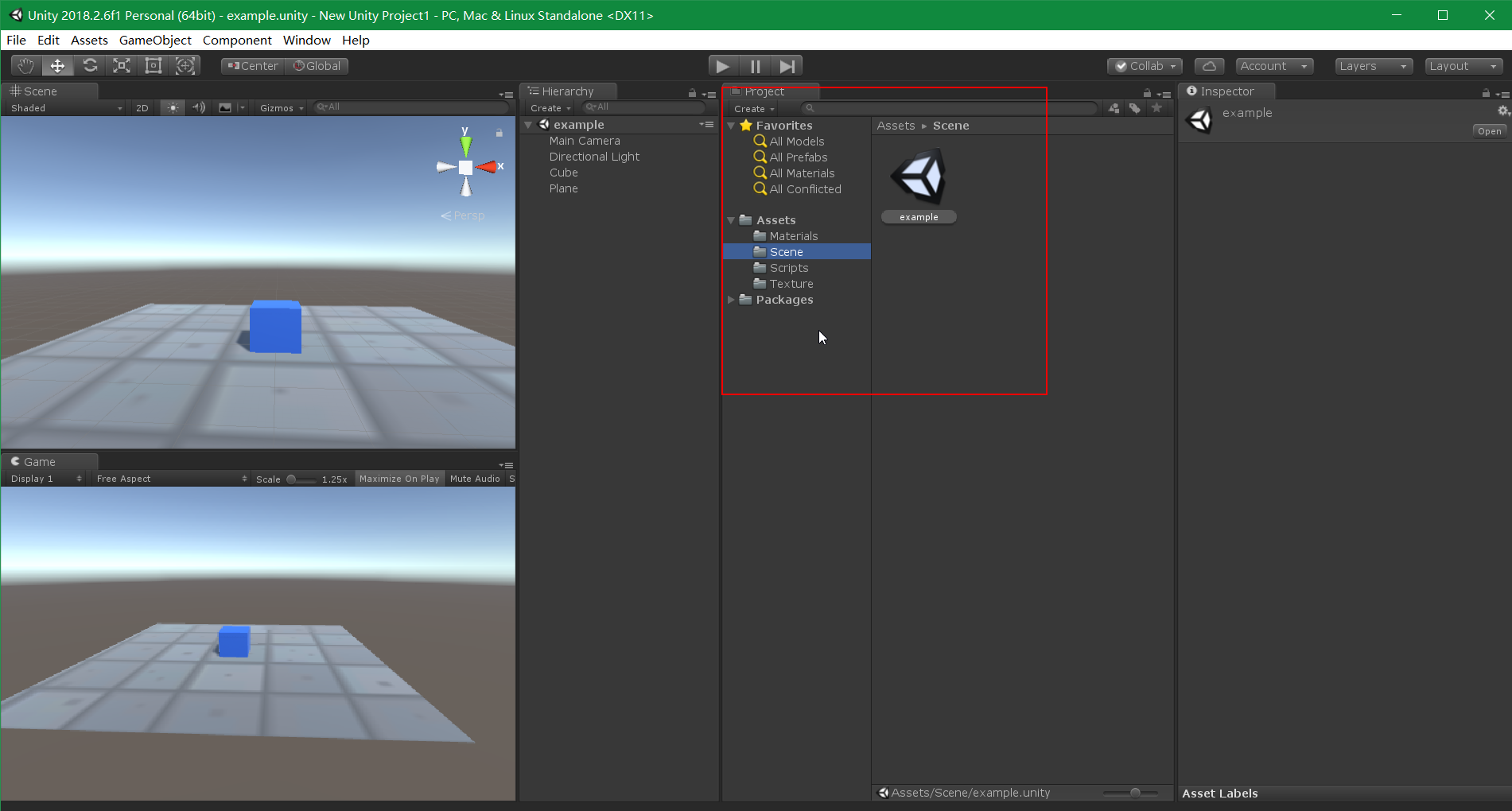Toggle scene lighting in the Scene view

click(x=173, y=107)
